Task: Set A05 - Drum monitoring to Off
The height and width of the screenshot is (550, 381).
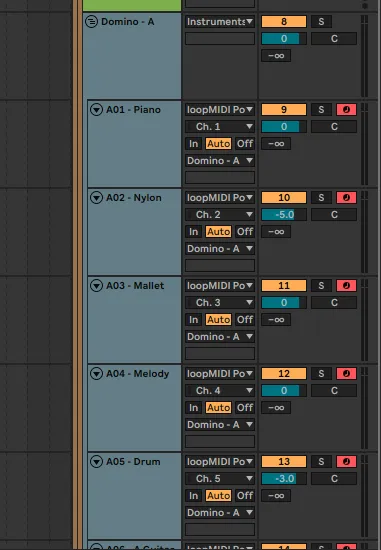Action: pos(245,496)
